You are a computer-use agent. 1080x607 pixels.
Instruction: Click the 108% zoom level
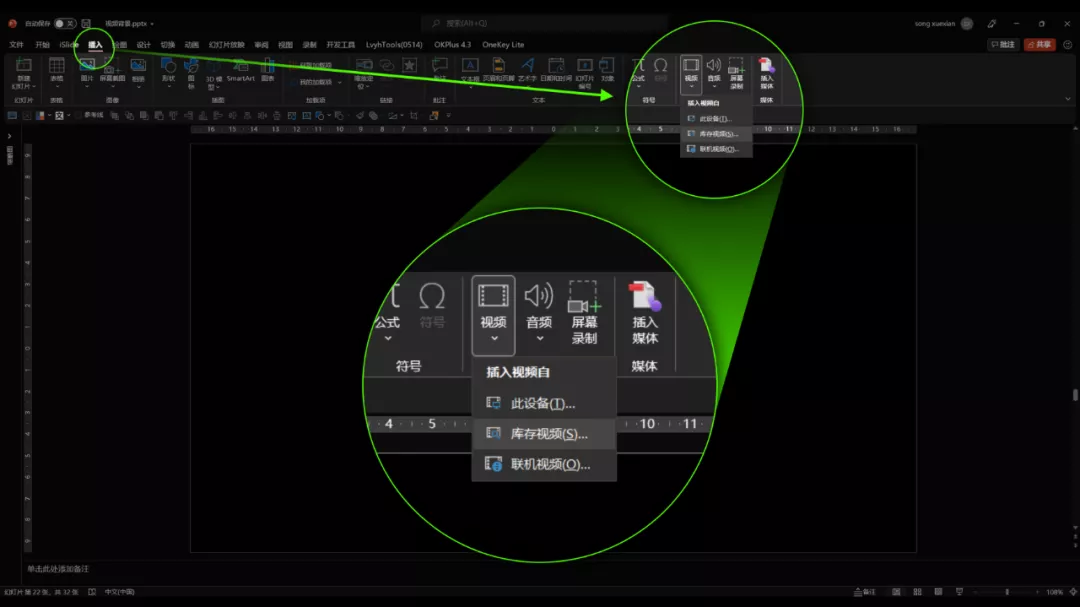pyautogui.click(x=1055, y=592)
